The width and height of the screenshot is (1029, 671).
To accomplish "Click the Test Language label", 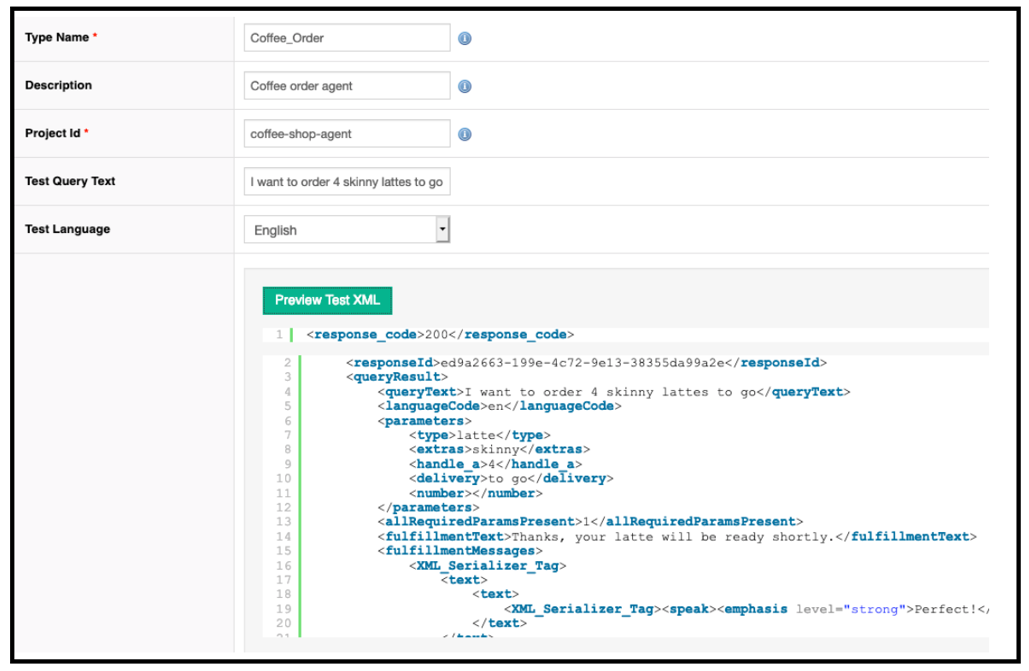I will point(68,229).
